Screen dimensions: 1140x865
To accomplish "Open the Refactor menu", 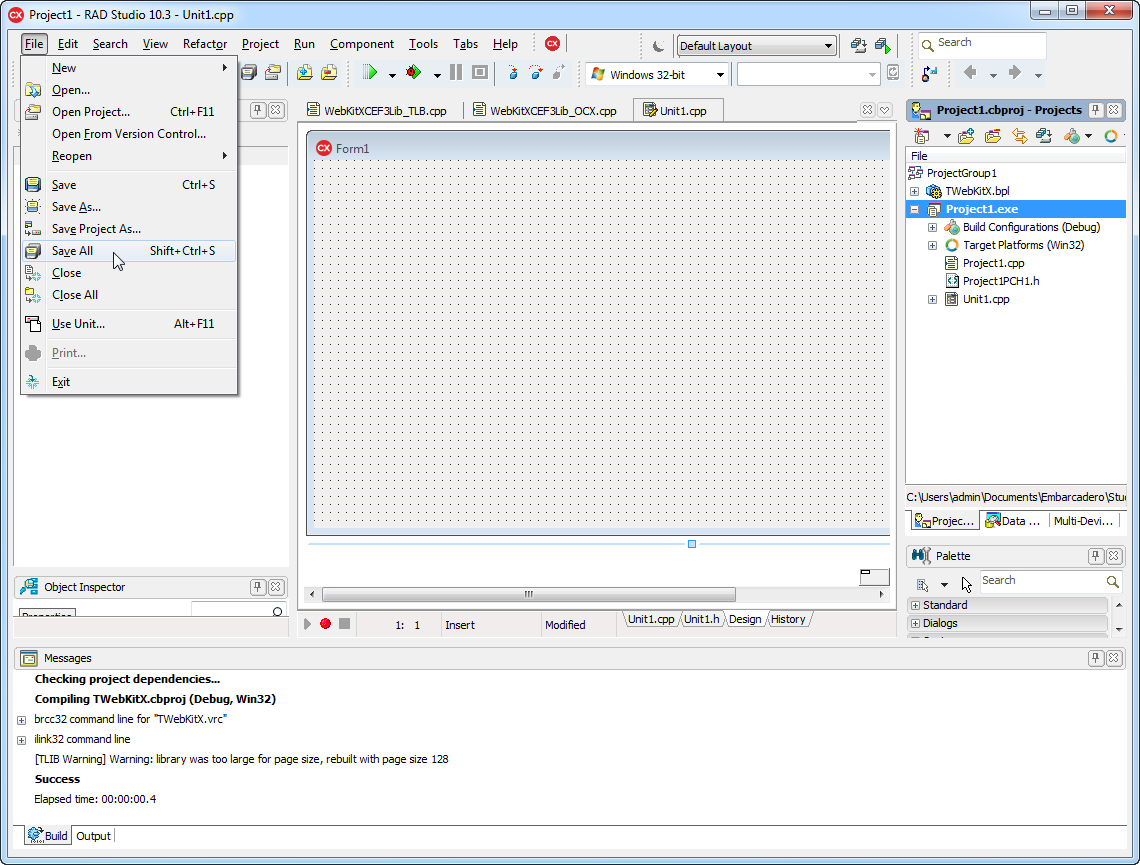I will tap(205, 44).
